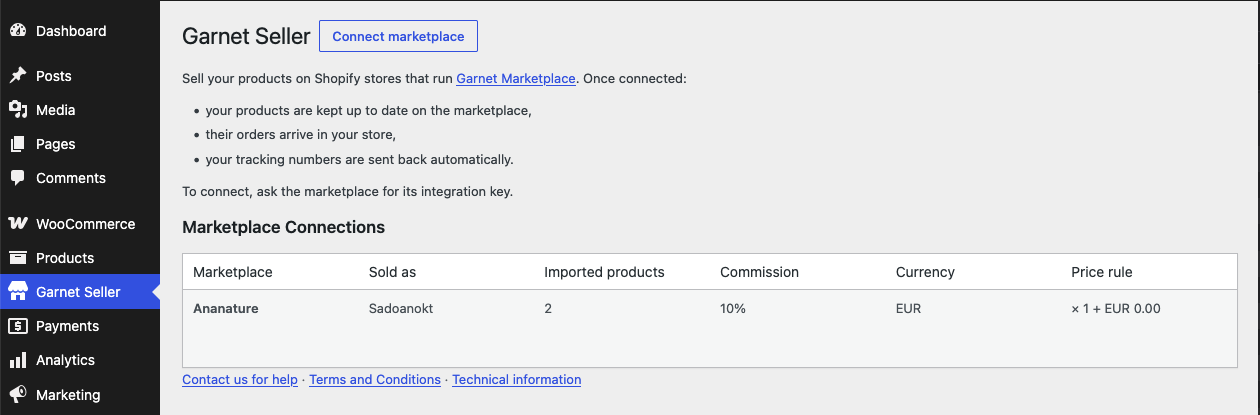Viewport: 1260px width, 415px height.
Task: Go to the Products menu item
Action: point(80,258)
